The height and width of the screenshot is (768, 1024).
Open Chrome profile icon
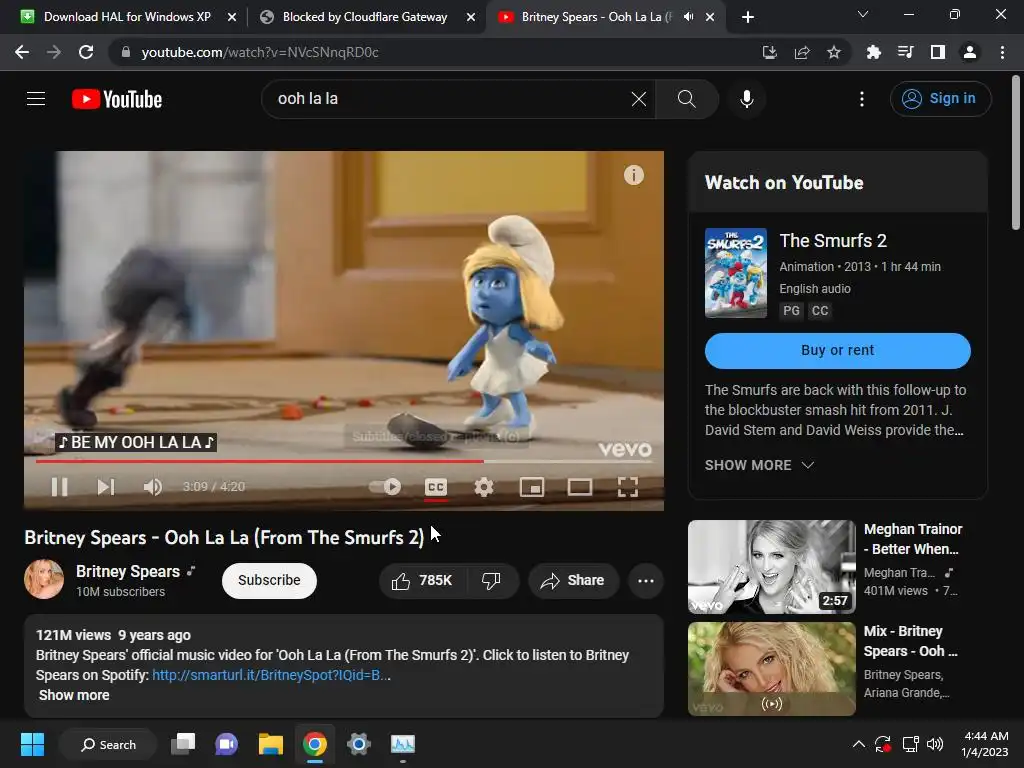pos(970,52)
